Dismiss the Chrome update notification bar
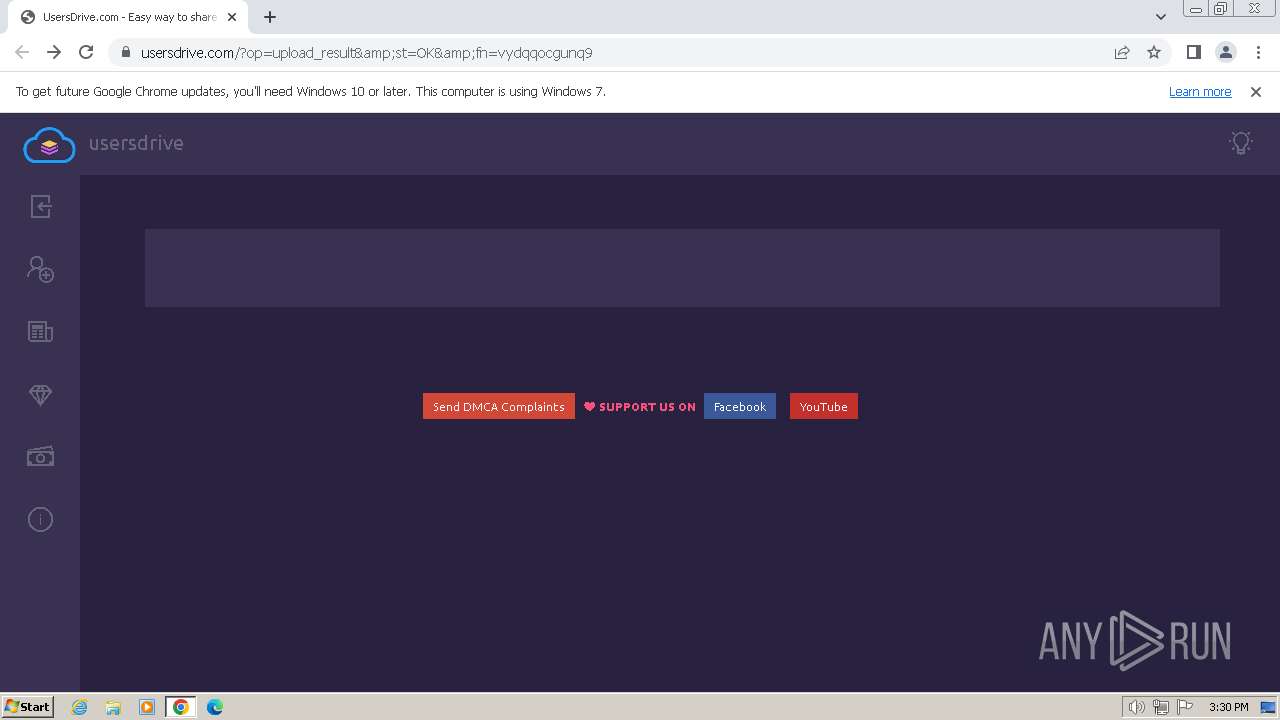Image resolution: width=1280 pixels, height=720 pixels. pos(1256,91)
